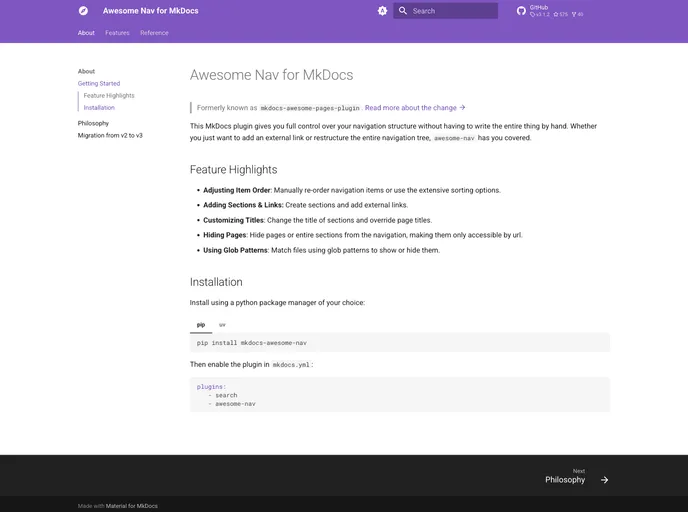Viewport: 688px width, 512px height.
Task: Click the Awesome Nav for MkDocs header title
Action: pos(150,11)
